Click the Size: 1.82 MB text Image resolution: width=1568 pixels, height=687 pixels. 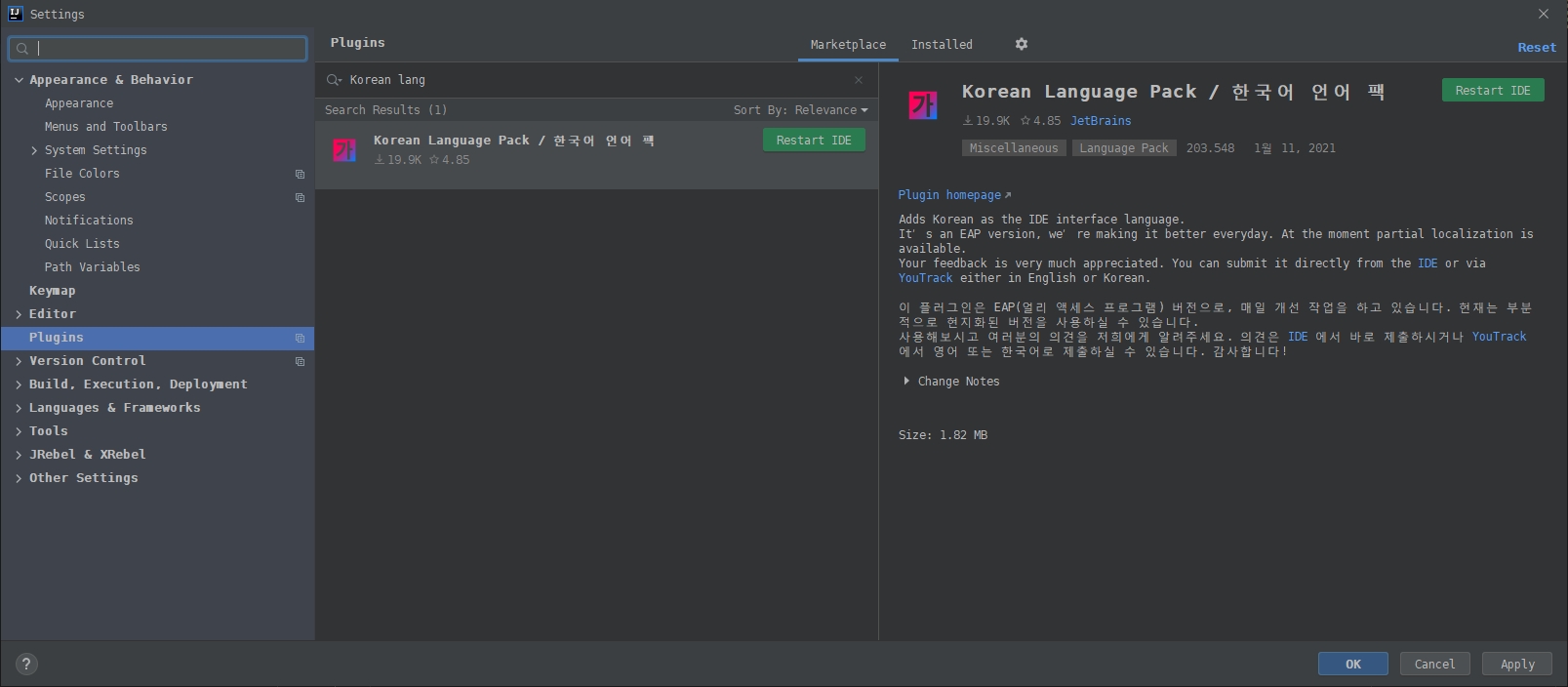click(x=943, y=435)
